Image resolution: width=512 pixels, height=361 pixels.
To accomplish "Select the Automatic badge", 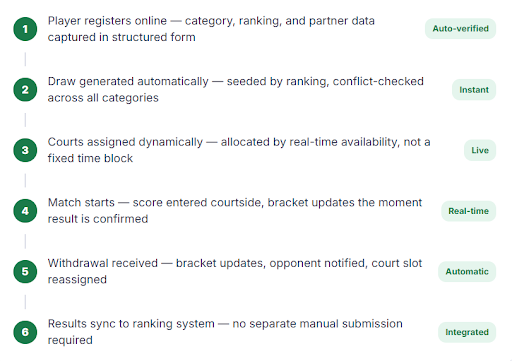I will (467, 272).
